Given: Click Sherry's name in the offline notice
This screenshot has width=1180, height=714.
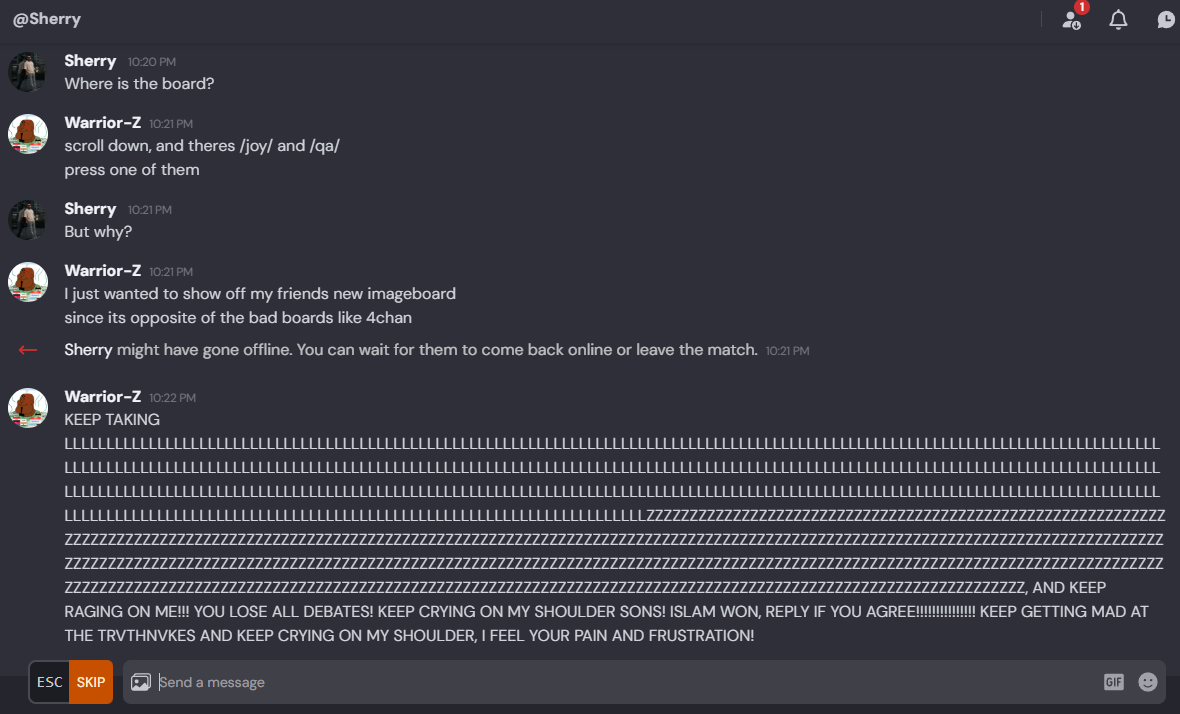Looking at the screenshot, I should [88, 350].
